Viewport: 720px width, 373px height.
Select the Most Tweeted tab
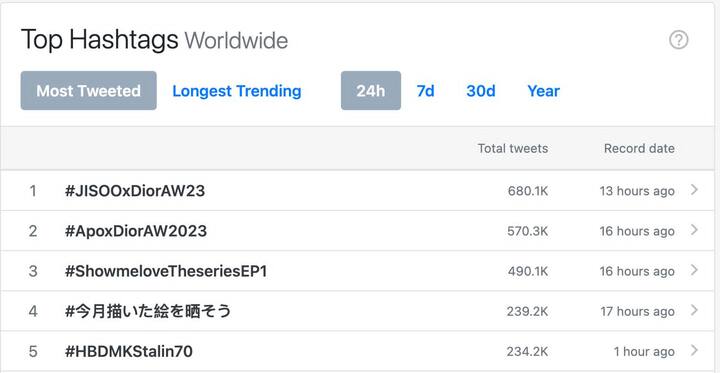[x=89, y=90]
